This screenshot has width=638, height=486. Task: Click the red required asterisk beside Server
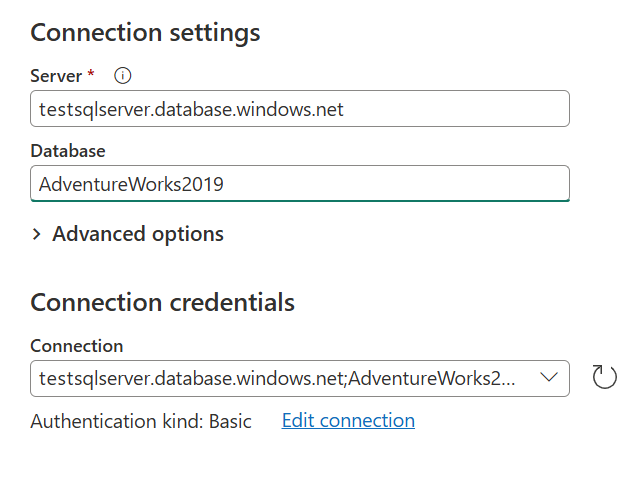point(92,76)
